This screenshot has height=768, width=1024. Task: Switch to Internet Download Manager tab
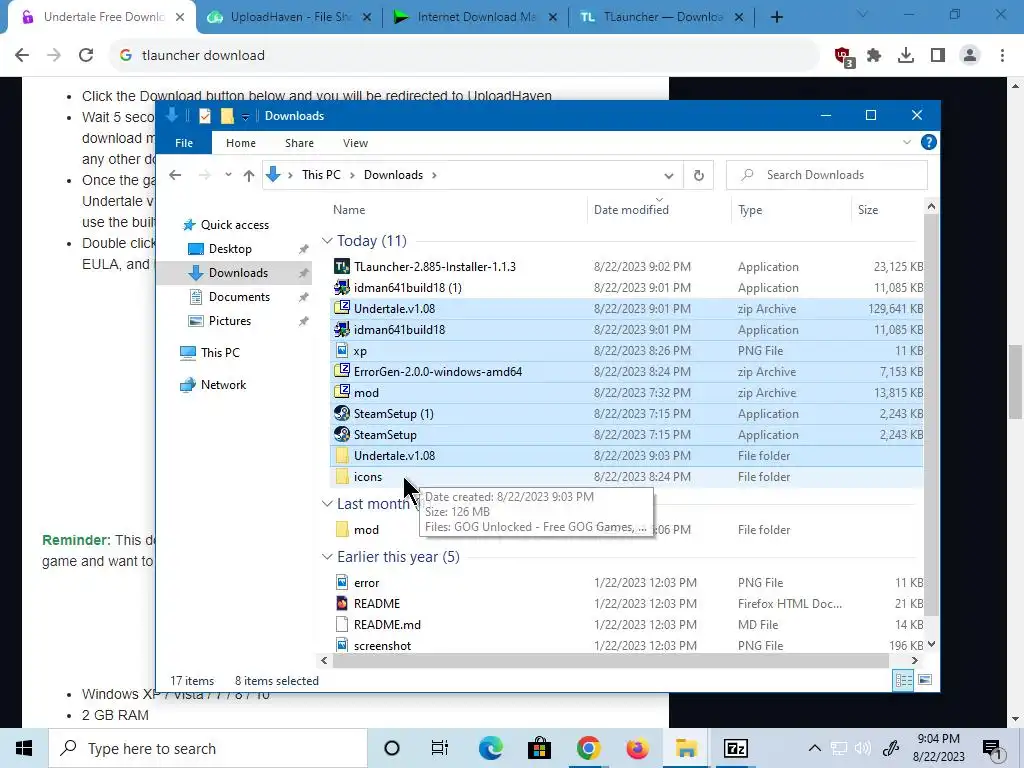(475, 17)
